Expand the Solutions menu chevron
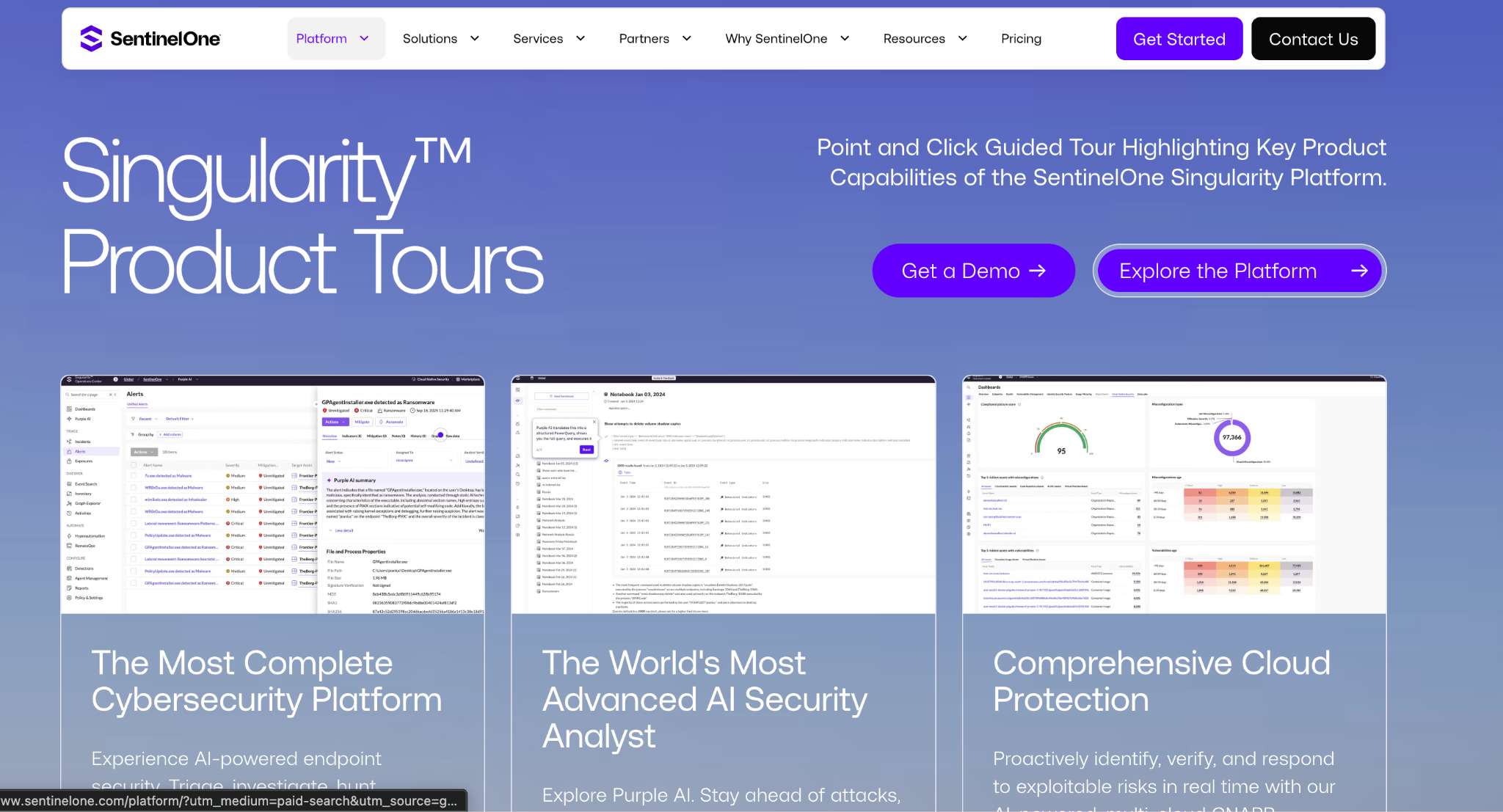The width and height of the screenshot is (1503, 812). click(475, 39)
